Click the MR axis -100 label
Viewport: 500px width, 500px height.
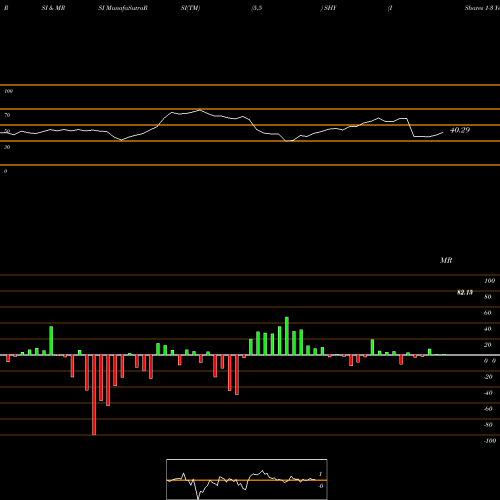pos(489,441)
